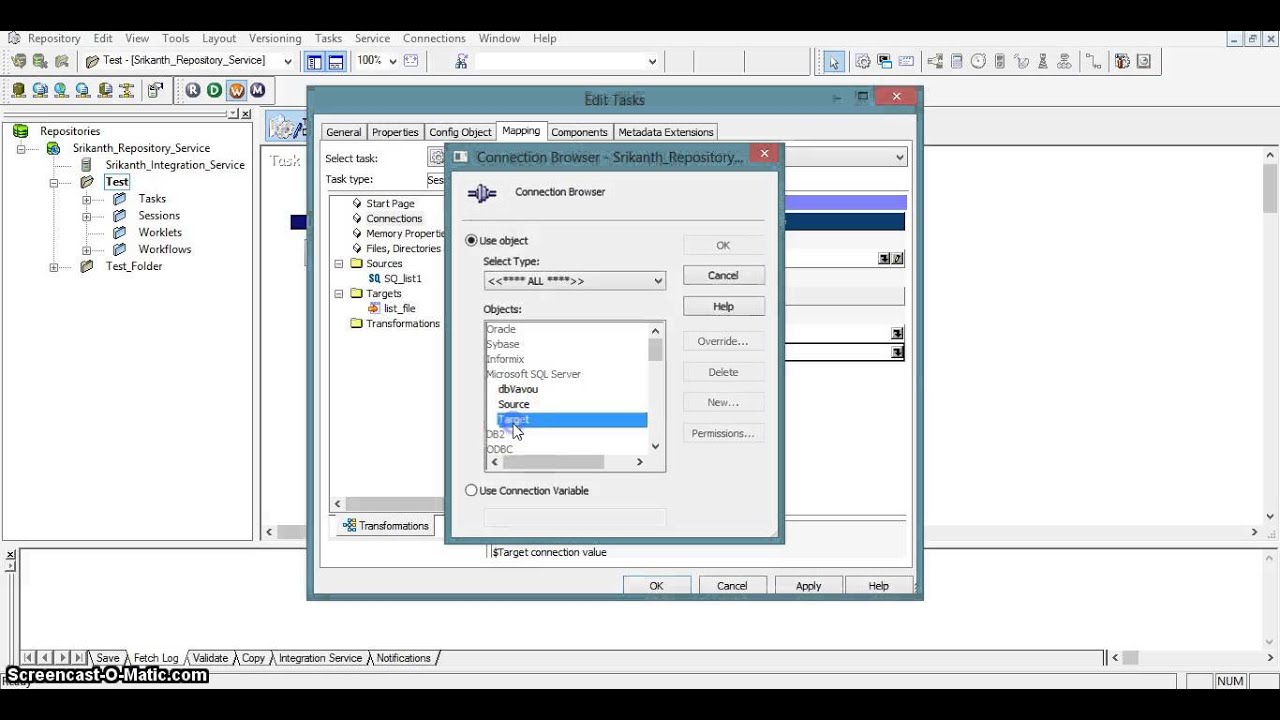
Task: Click the Objects list scroll down arrow
Action: point(655,447)
